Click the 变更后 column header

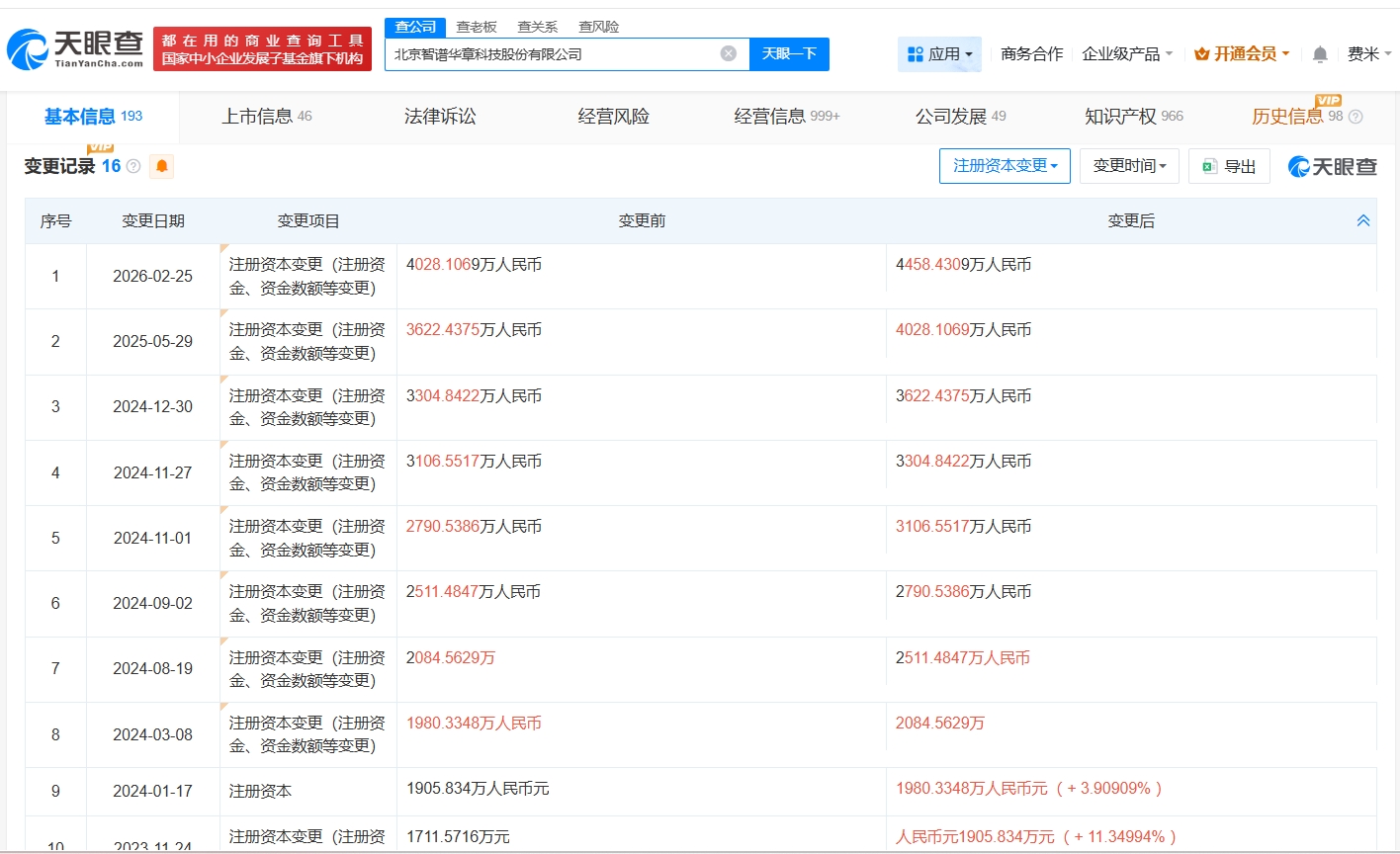point(1131,220)
